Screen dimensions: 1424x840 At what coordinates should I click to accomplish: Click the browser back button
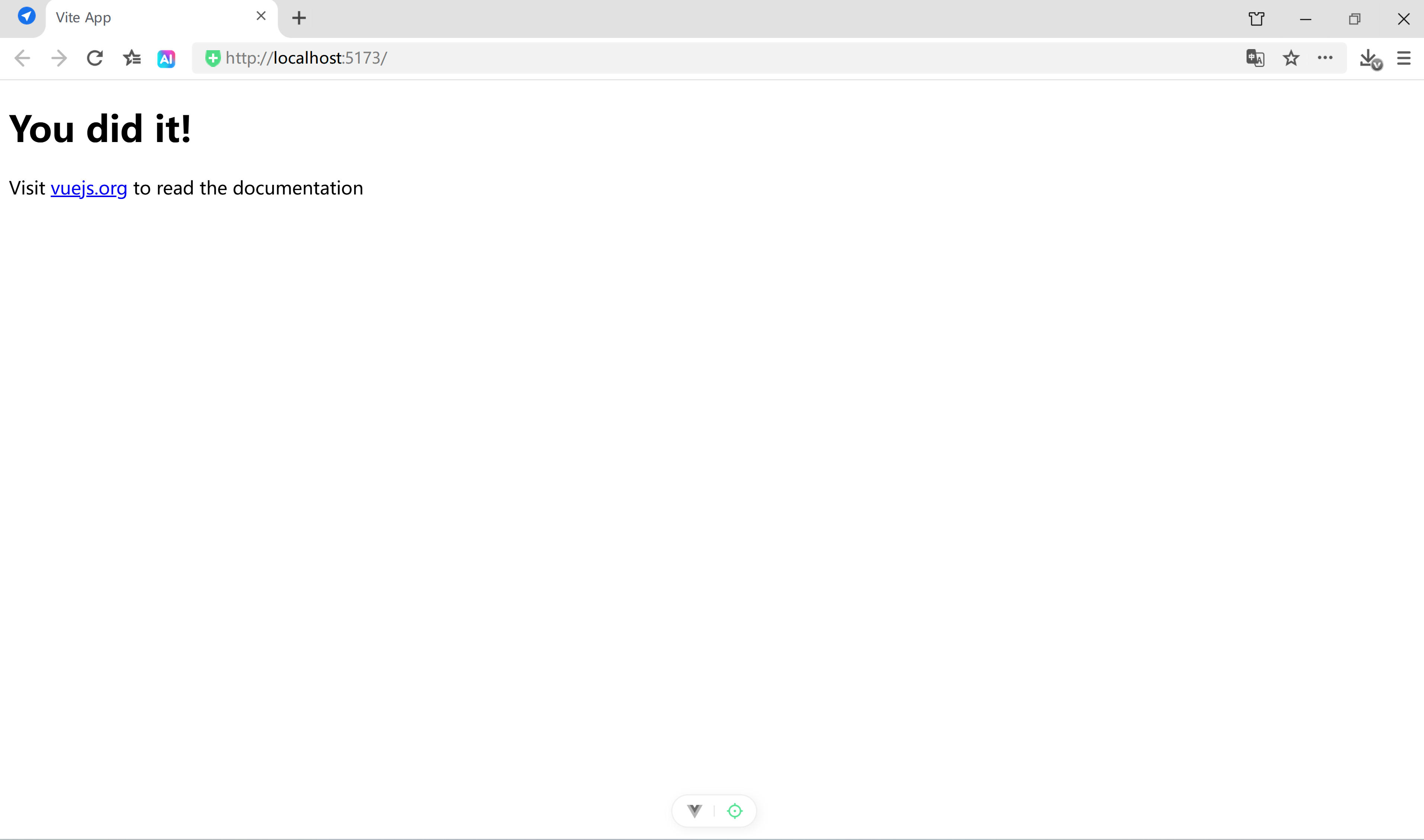pyautogui.click(x=22, y=58)
